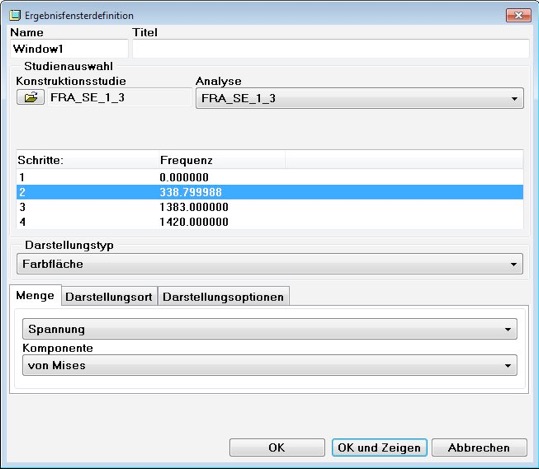Click the OK und Zeigen button
The width and height of the screenshot is (539, 469).
coord(379,448)
